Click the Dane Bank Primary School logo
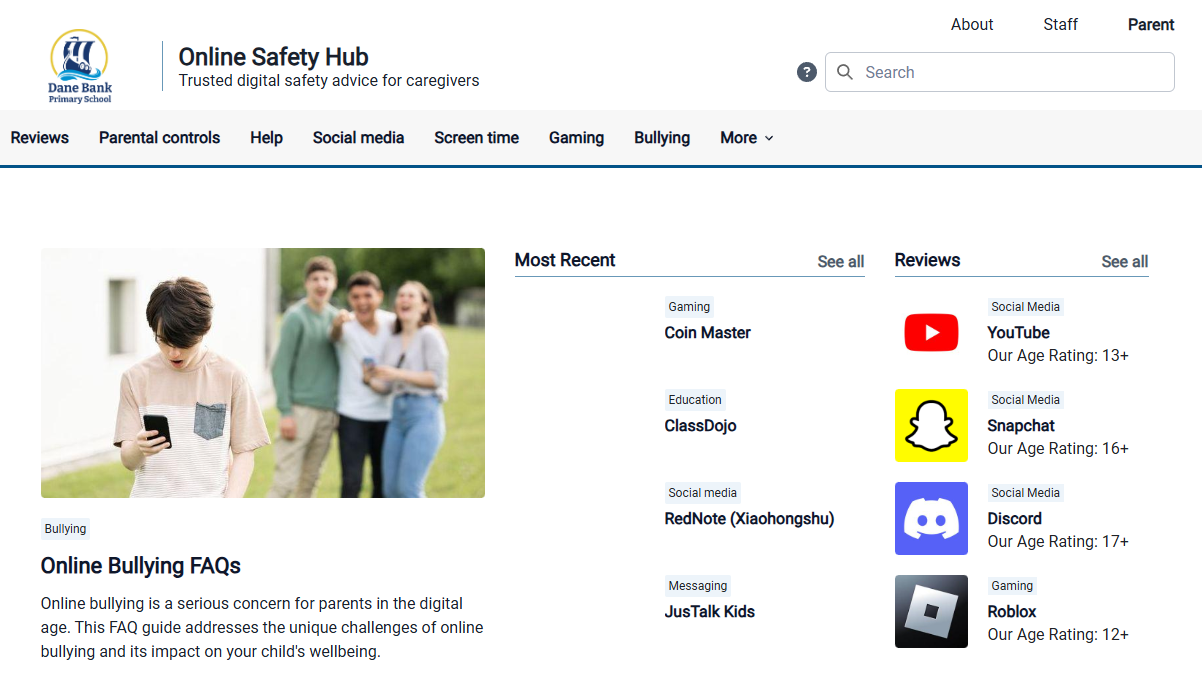This screenshot has height=679, width=1202. (x=80, y=66)
